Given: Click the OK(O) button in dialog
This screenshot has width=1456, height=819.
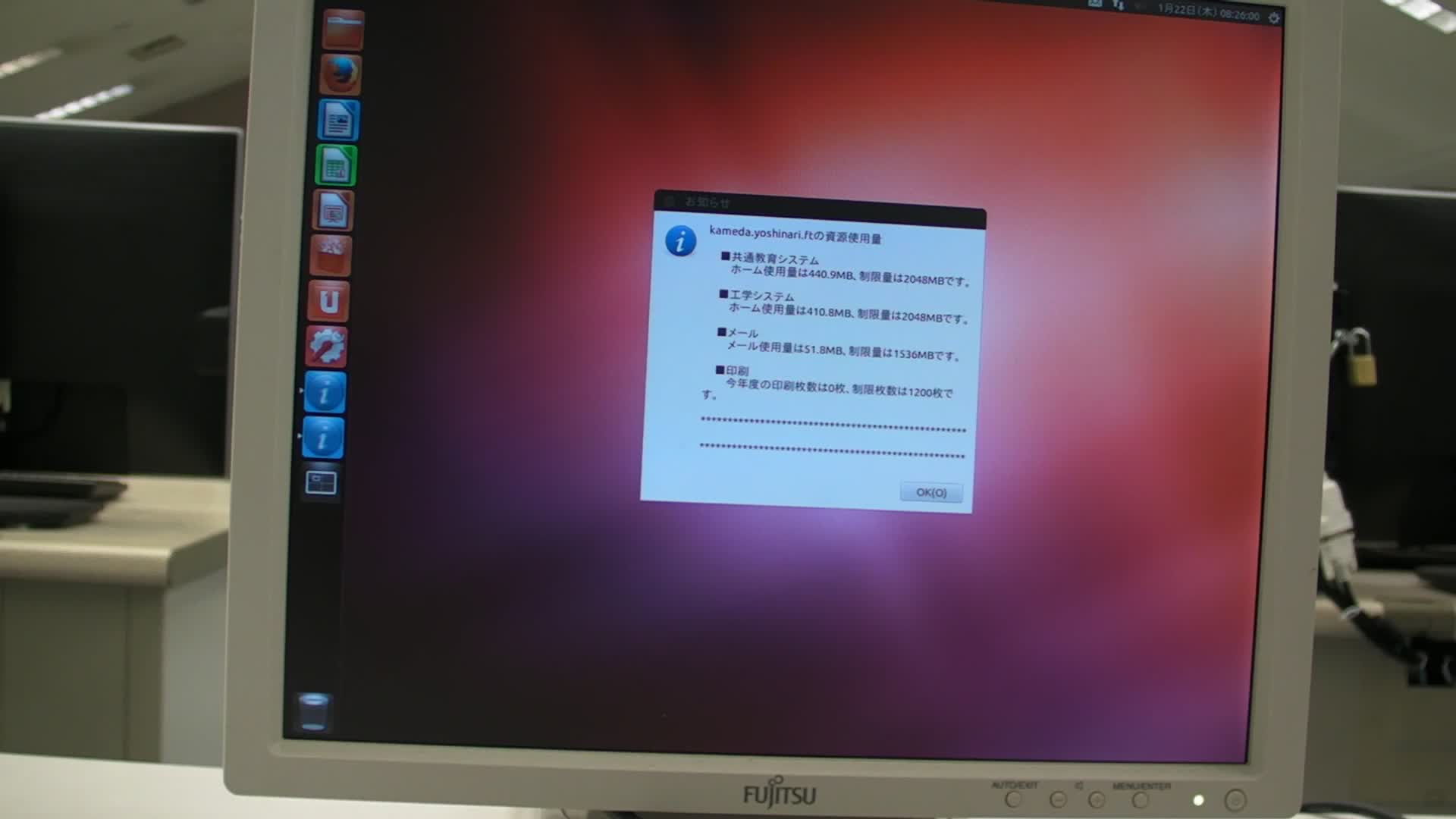Looking at the screenshot, I should 931,492.
